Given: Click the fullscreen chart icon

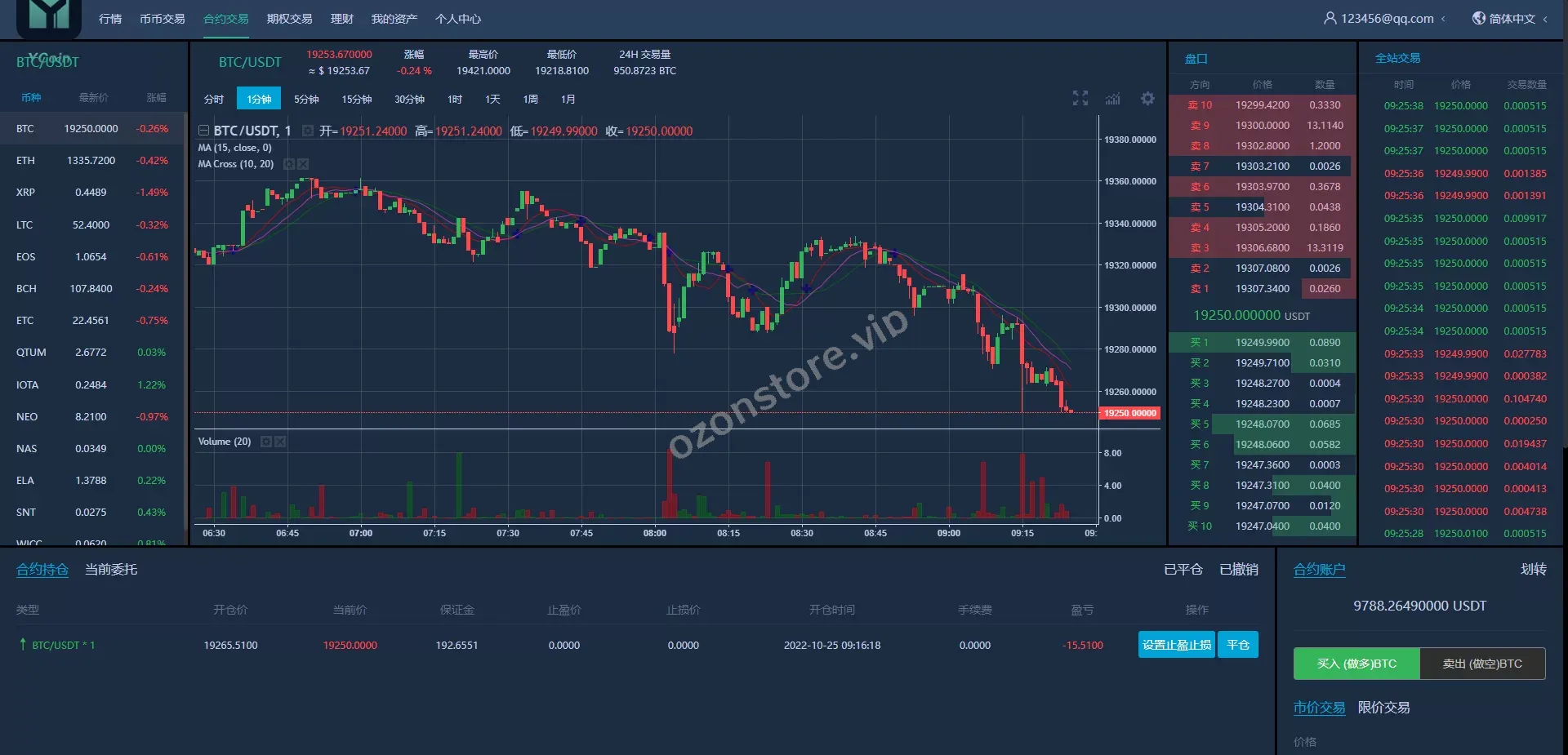Looking at the screenshot, I should point(1080,99).
